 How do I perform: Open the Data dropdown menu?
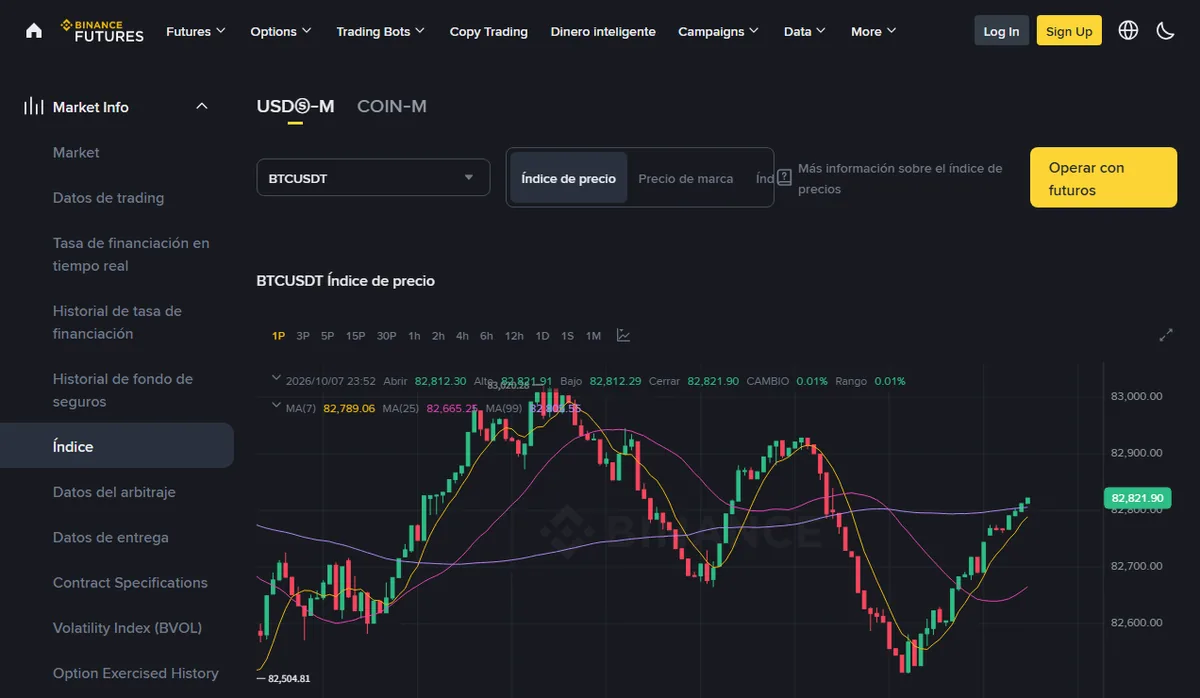pyautogui.click(x=805, y=31)
